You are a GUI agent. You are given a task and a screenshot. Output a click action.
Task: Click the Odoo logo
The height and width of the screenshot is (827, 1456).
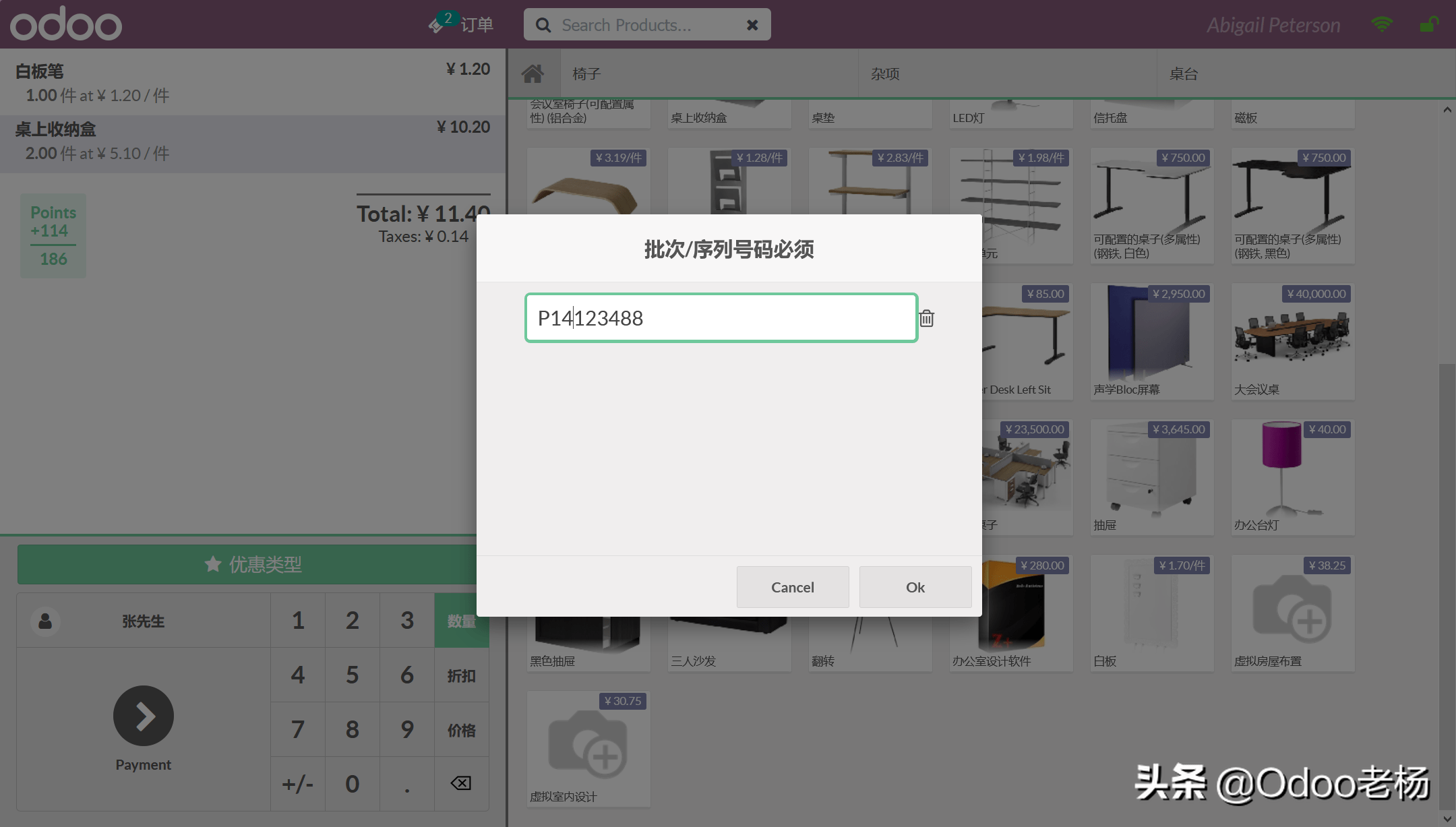65,24
